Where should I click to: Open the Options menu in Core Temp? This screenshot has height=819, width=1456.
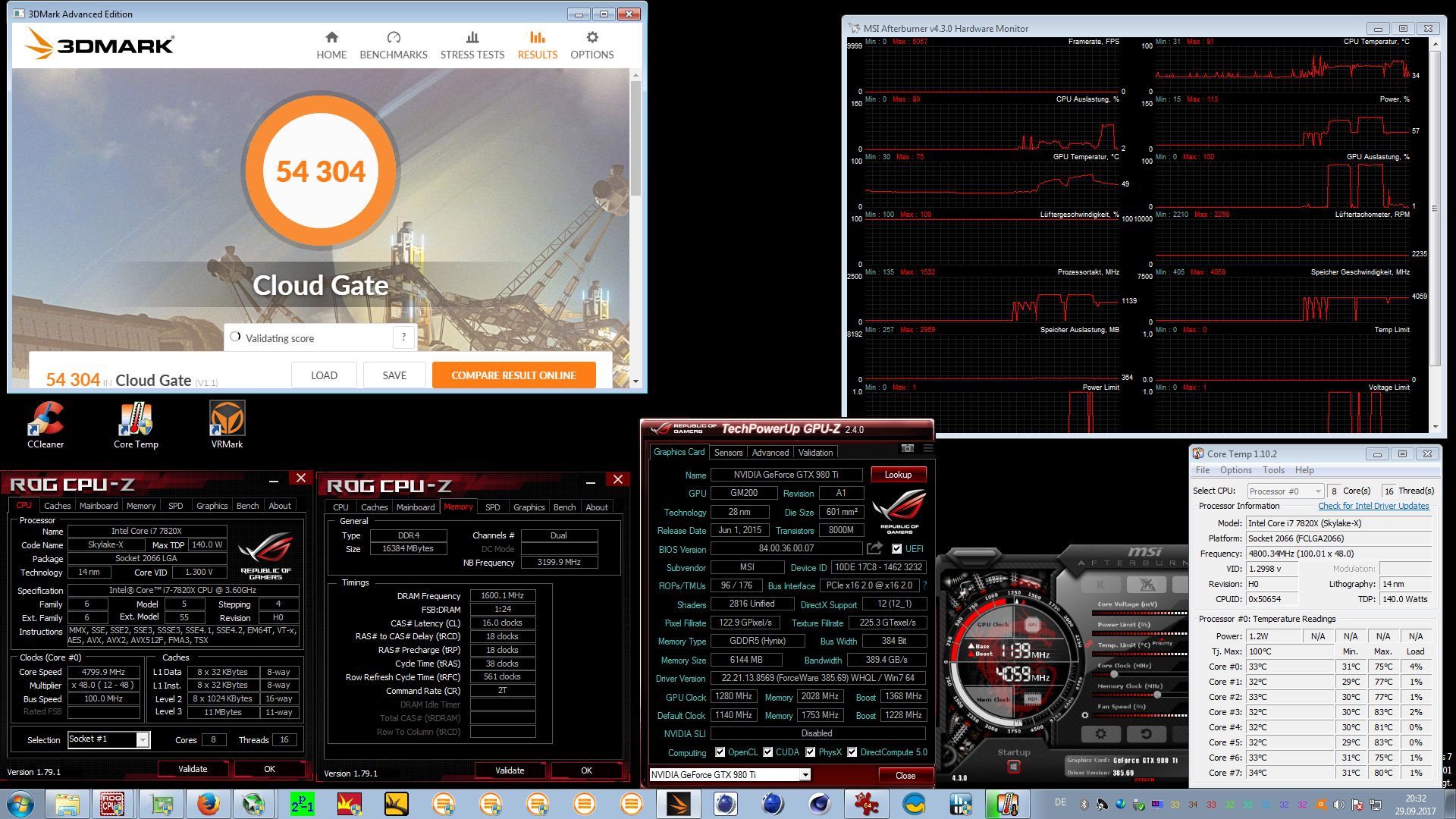tap(1236, 470)
